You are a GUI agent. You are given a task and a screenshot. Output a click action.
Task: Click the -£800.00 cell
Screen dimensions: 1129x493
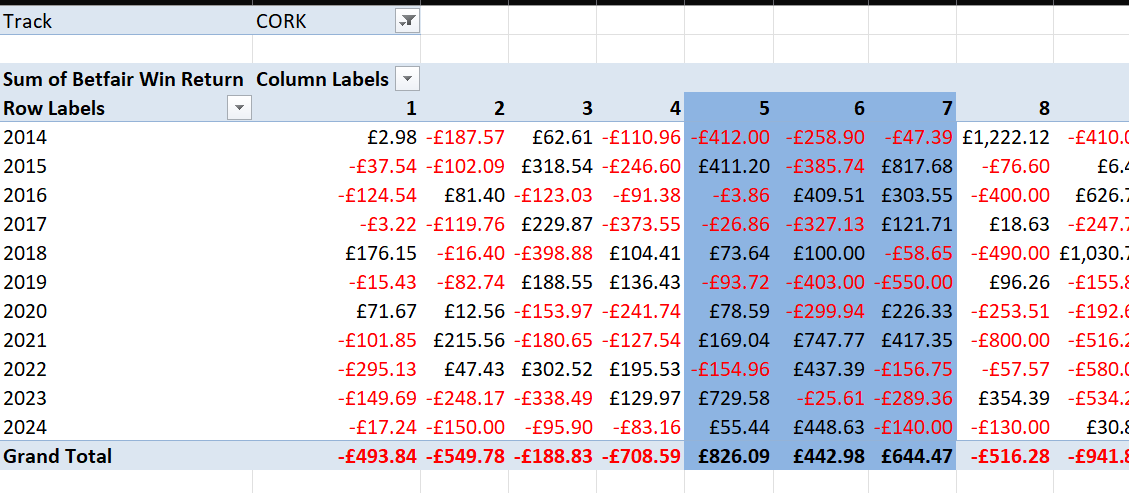[1005, 340]
